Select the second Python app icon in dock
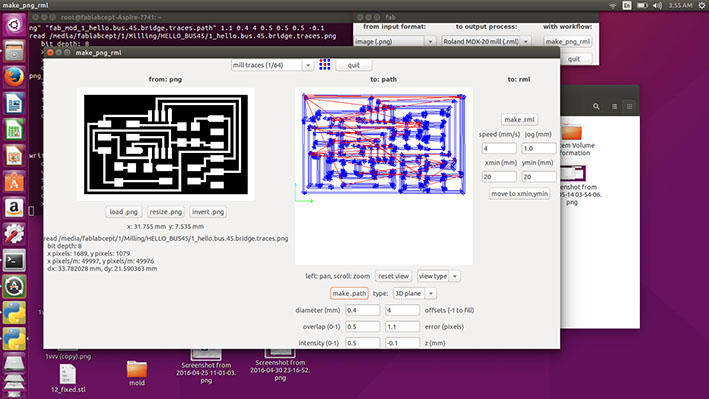709x399 pixels. (14, 339)
